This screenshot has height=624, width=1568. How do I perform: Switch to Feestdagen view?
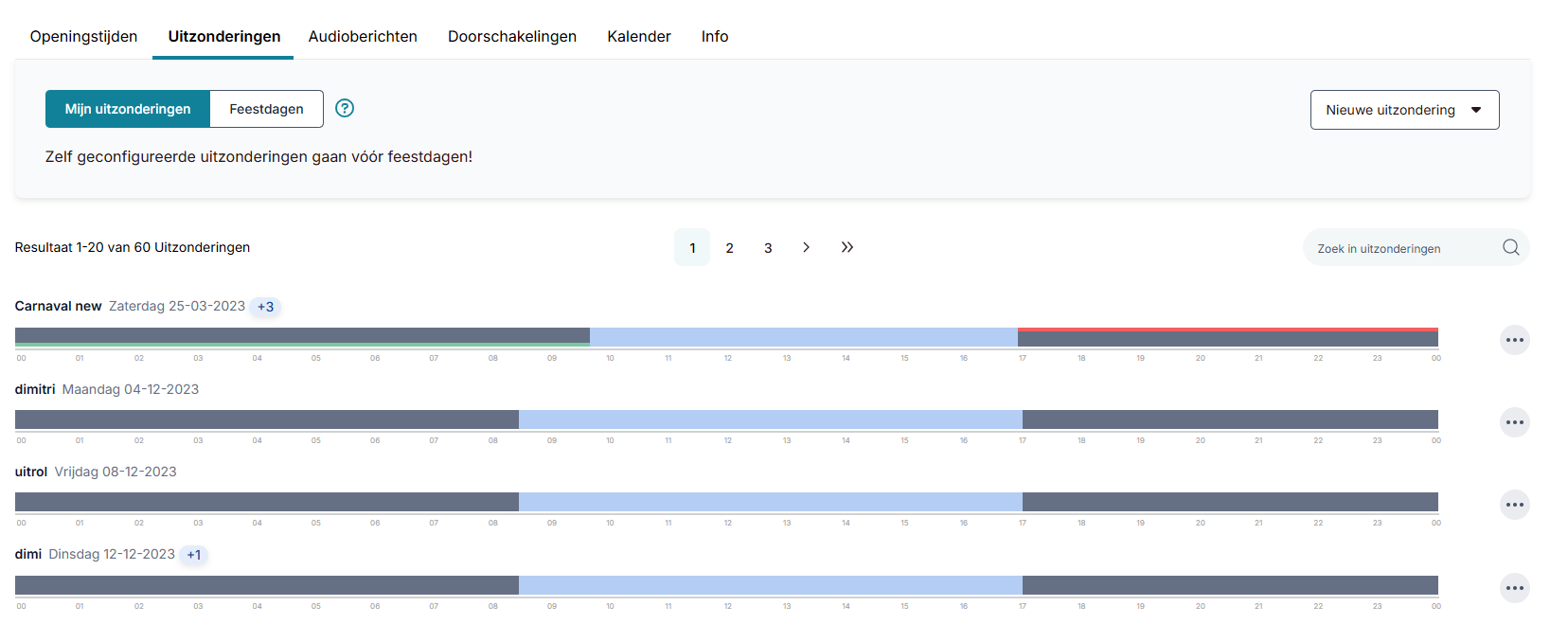click(x=266, y=109)
